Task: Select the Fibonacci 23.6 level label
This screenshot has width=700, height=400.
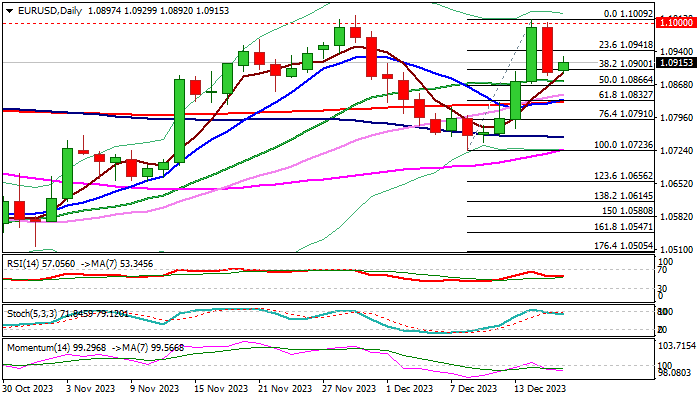Action: pyautogui.click(x=625, y=45)
